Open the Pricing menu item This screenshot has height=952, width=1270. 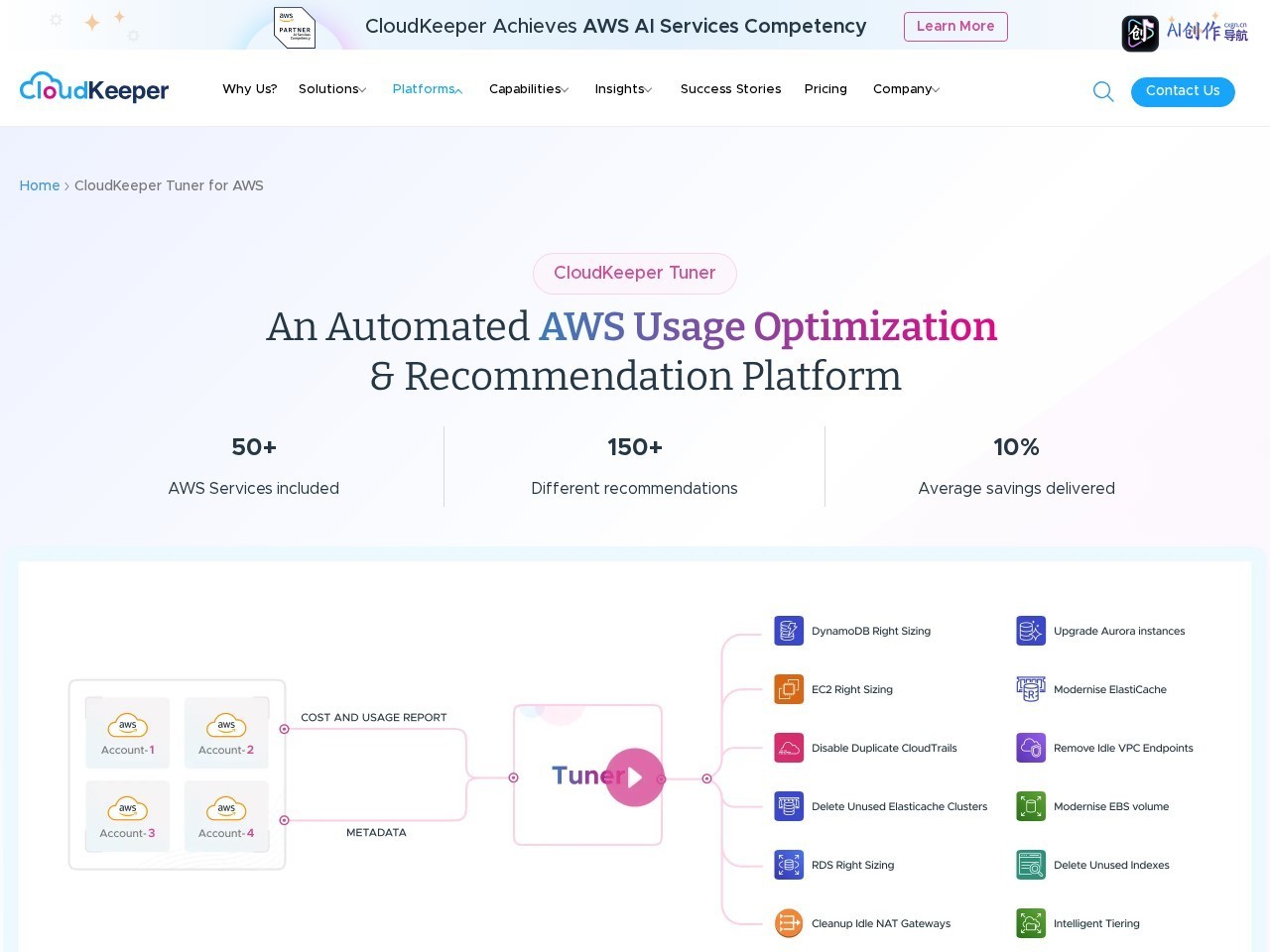coord(825,89)
